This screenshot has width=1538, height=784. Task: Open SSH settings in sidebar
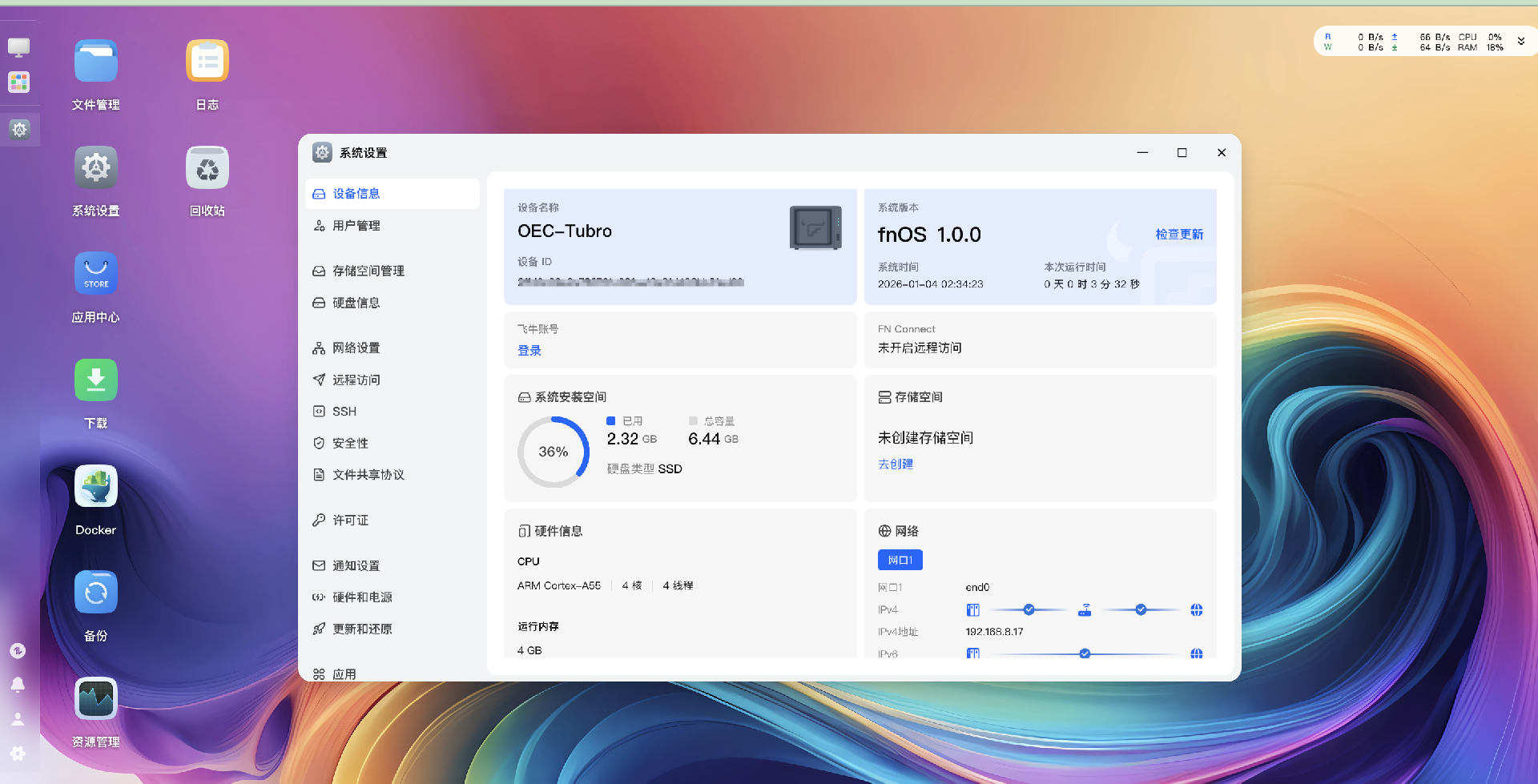[344, 412]
